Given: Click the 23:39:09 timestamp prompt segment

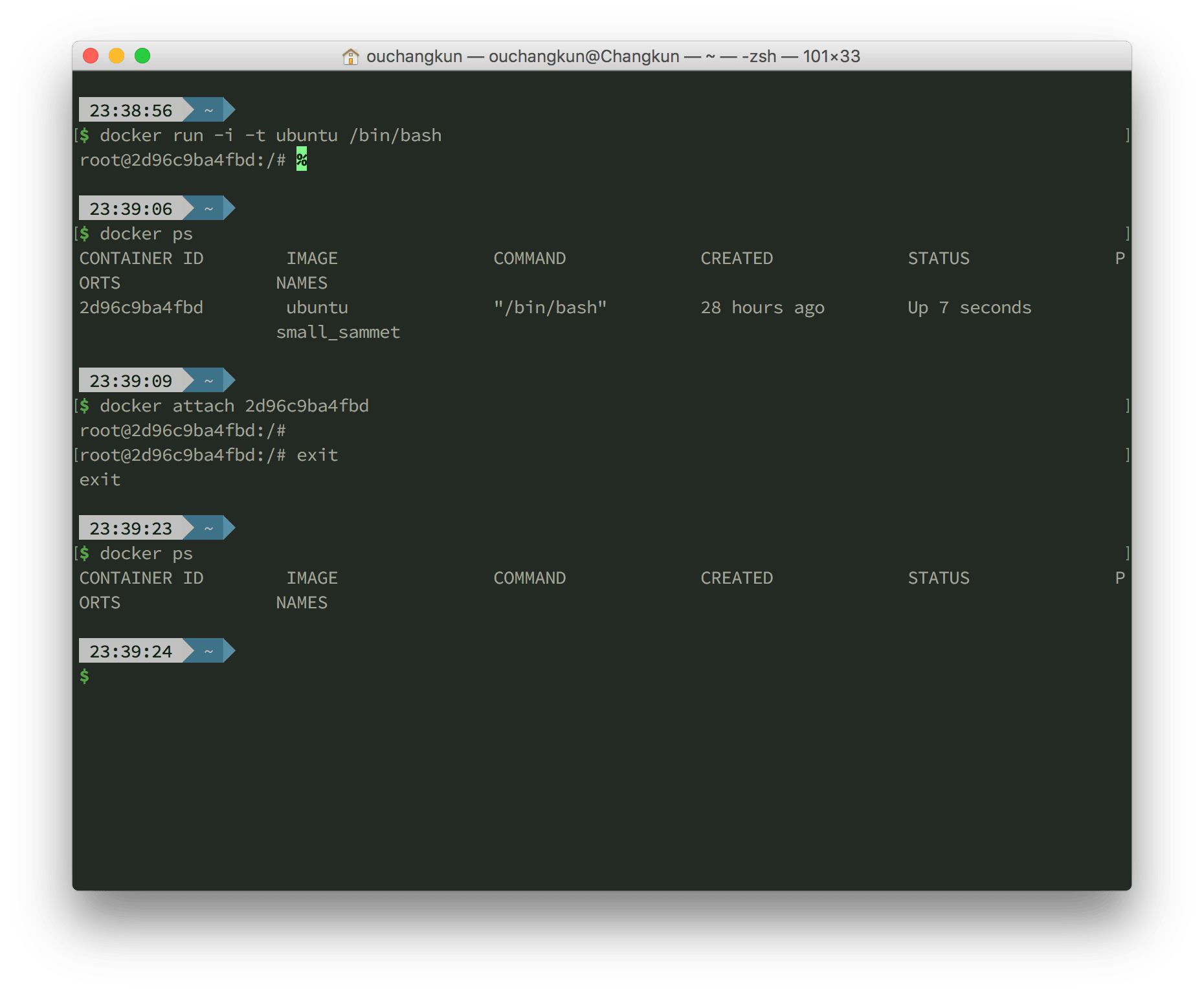Looking at the screenshot, I should [x=131, y=381].
